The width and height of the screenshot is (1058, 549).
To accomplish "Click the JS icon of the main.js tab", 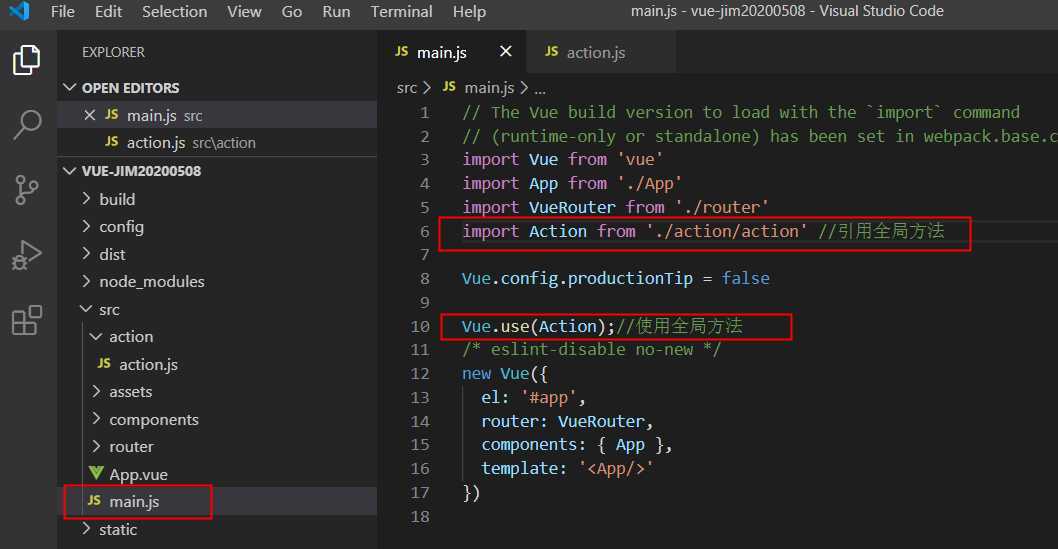I will pos(401,51).
